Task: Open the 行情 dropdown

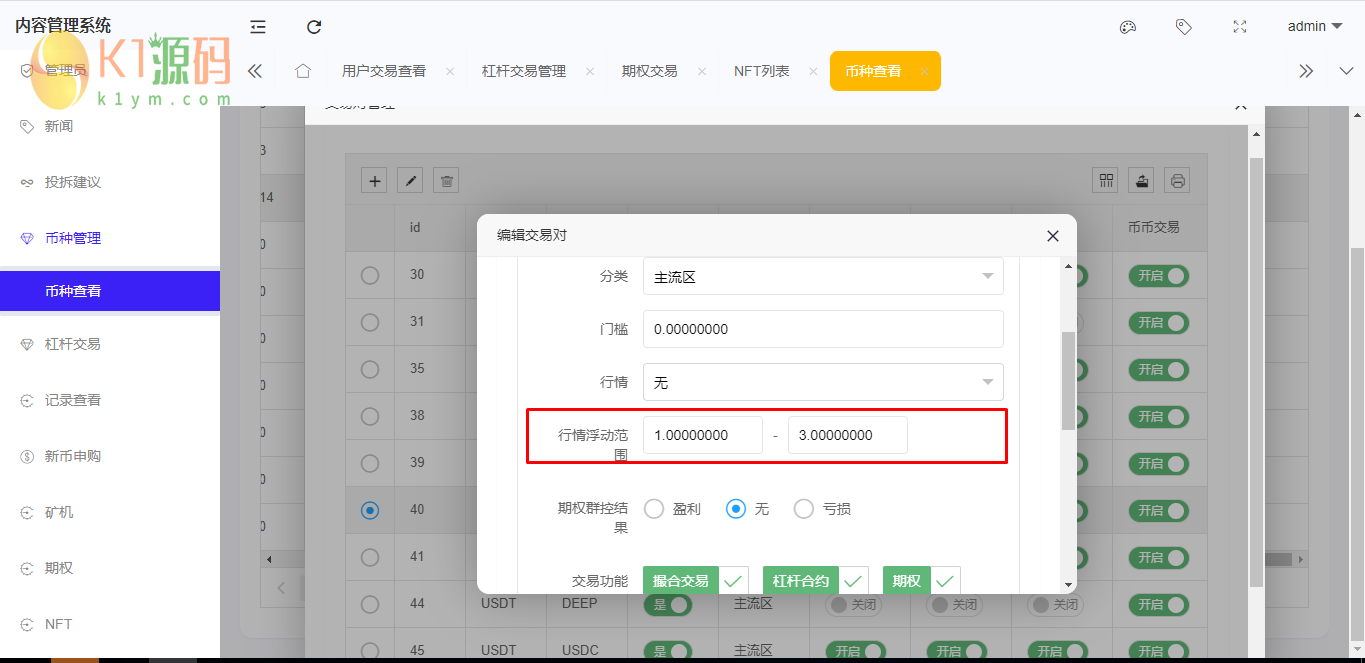Action: pyautogui.click(x=822, y=382)
